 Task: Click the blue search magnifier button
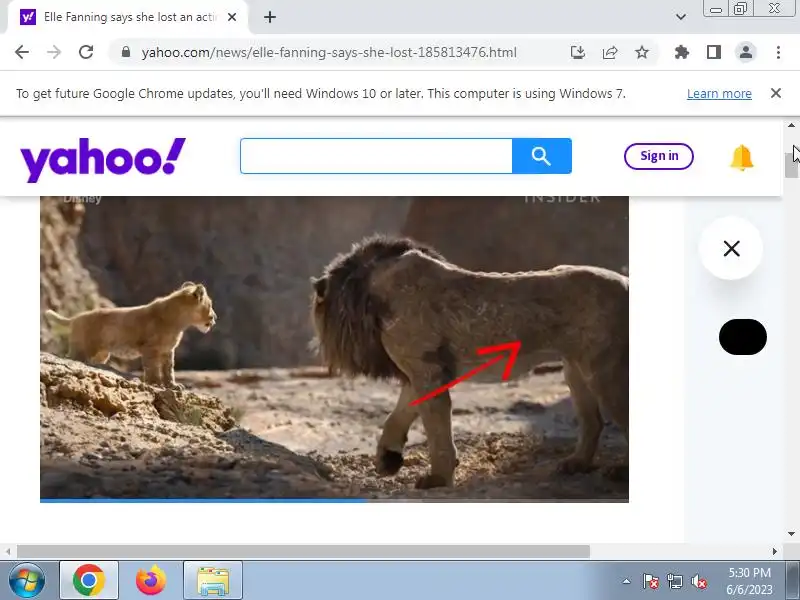tap(541, 156)
